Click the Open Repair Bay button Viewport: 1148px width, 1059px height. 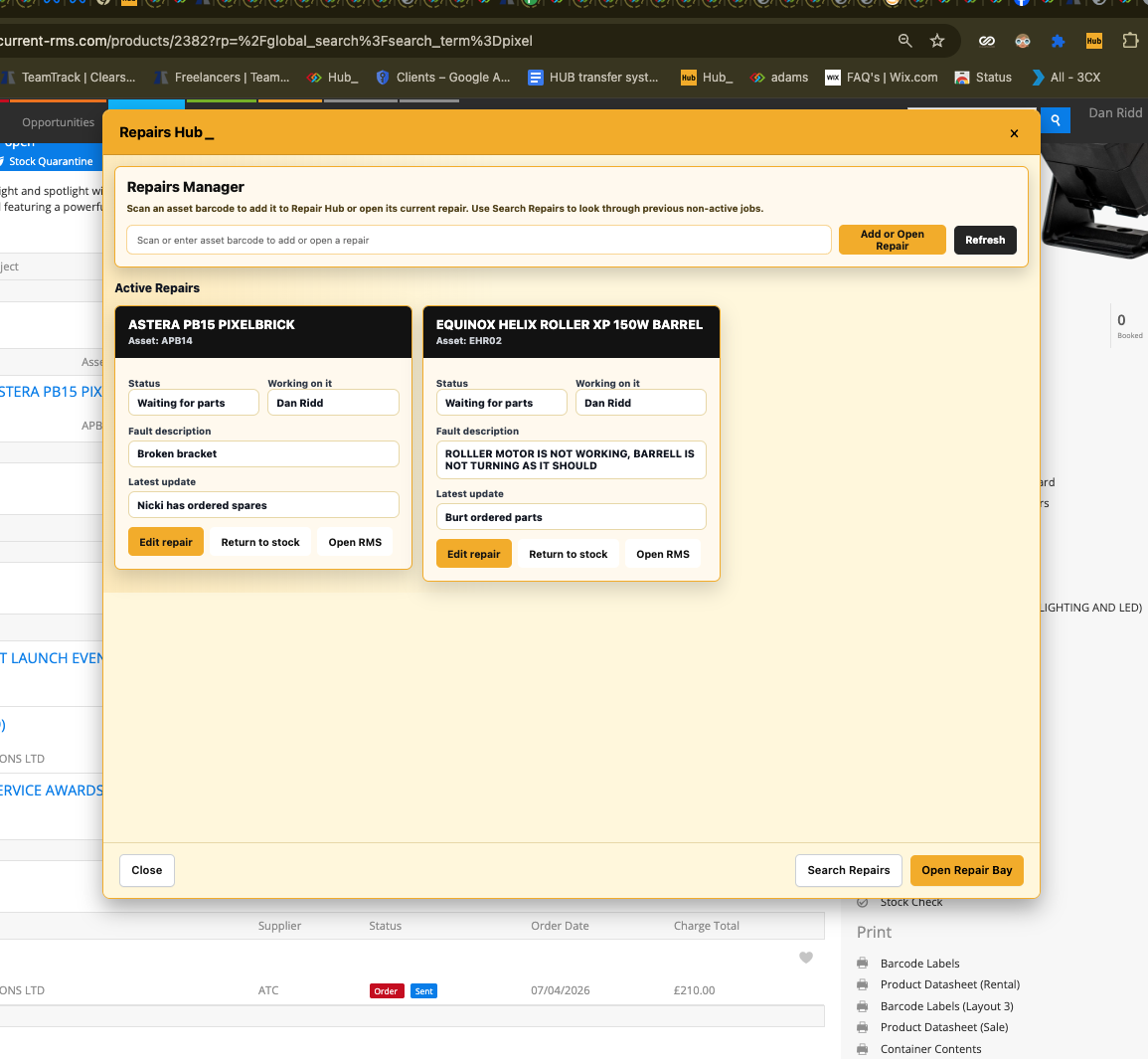point(966,871)
